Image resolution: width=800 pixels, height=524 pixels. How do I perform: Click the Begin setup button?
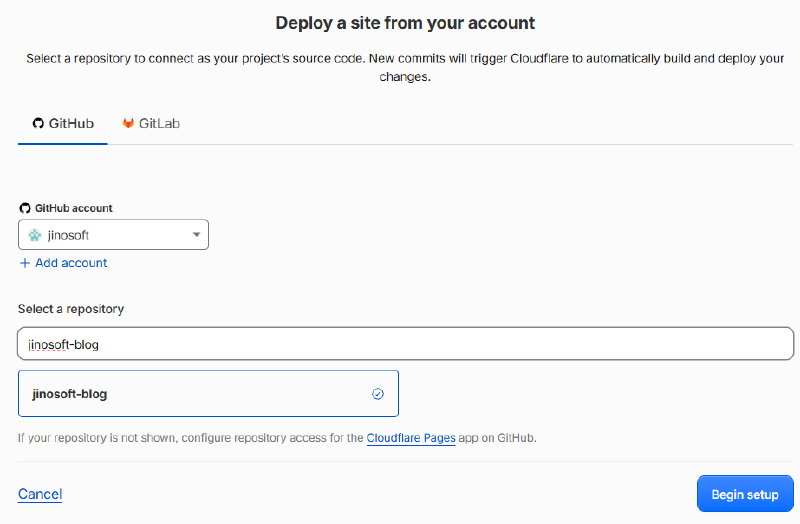point(745,494)
